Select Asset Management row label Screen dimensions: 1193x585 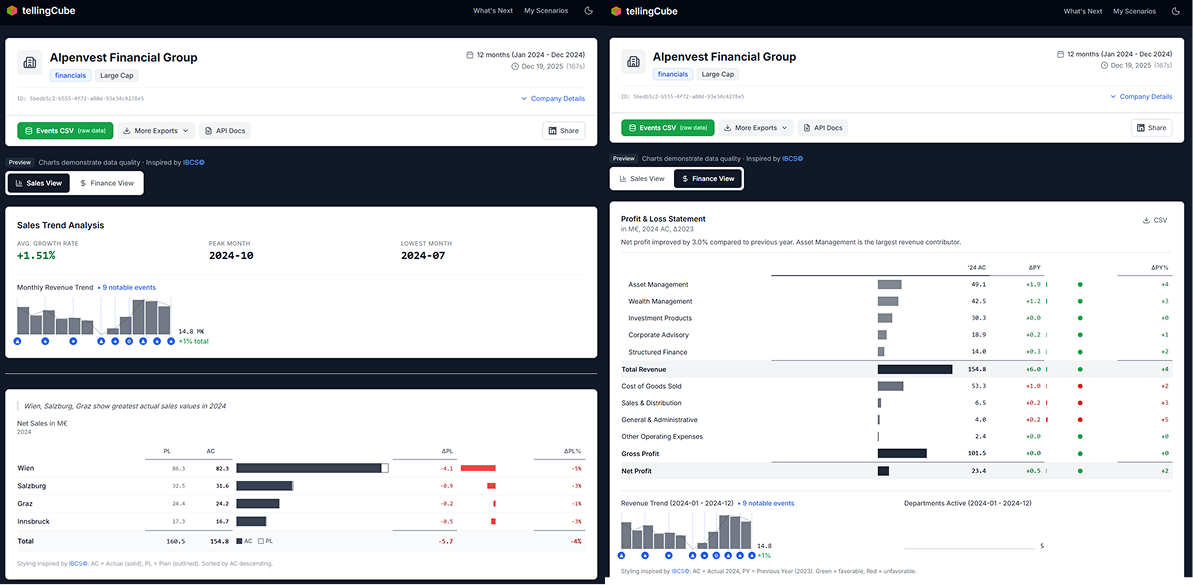(658, 285)
